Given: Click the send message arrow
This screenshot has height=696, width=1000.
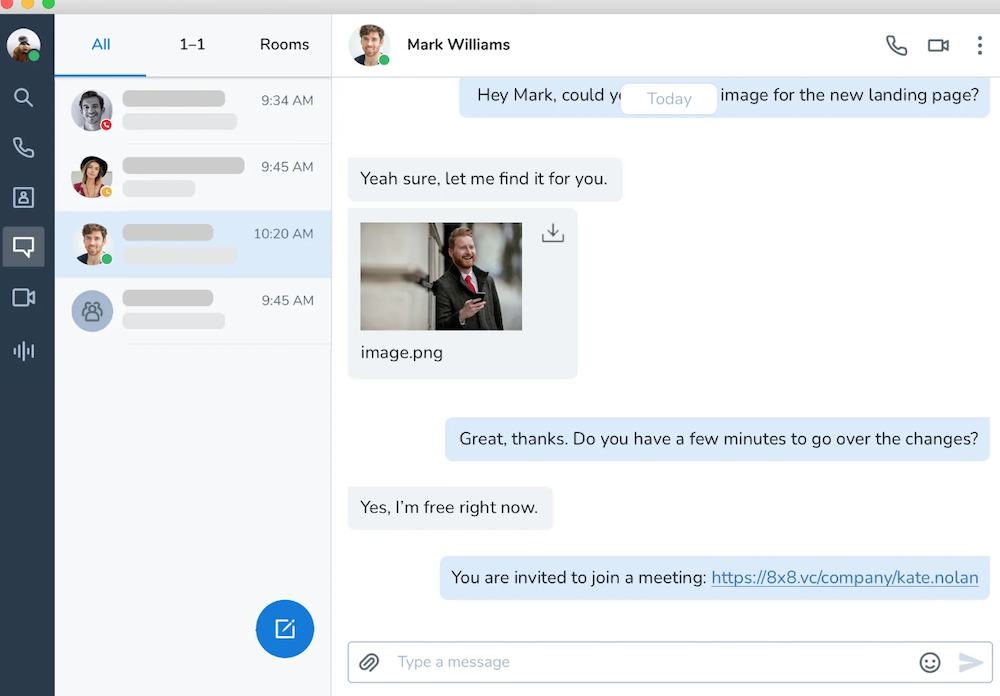Looking at the screenshot, I should pyautogui.click(x=971, y=662).
